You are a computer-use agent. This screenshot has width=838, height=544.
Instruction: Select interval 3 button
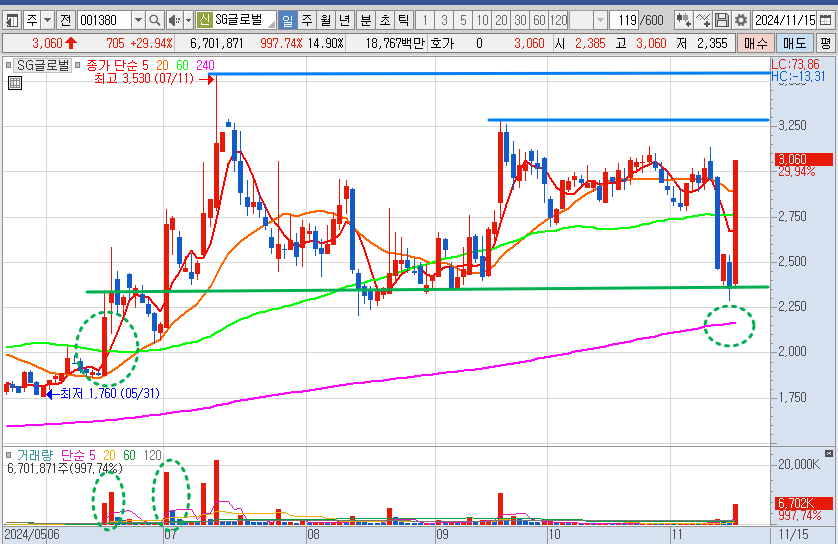point(444,21)
